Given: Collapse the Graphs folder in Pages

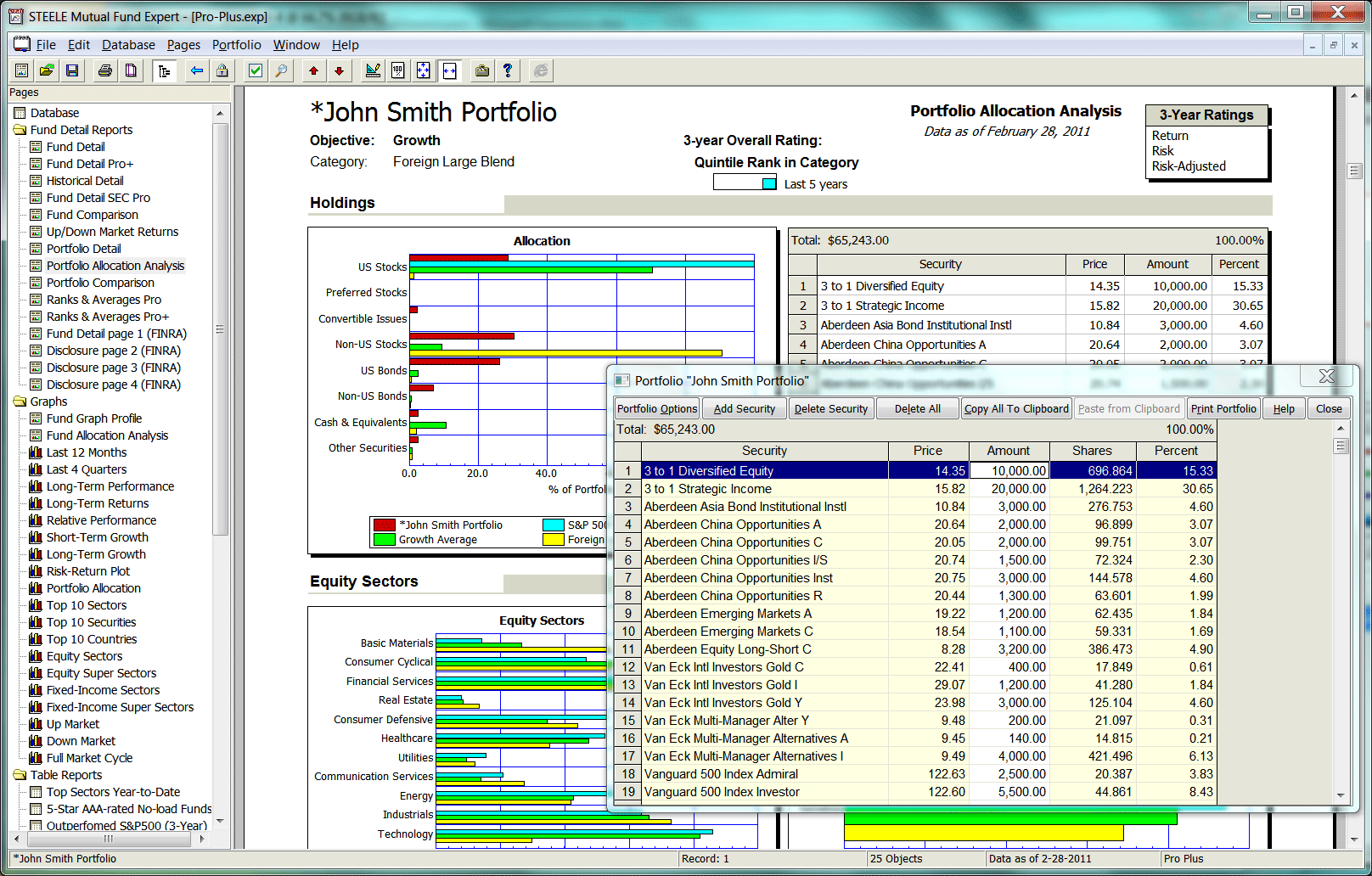Looking at the screenshot, I should [x=20, y=401].
